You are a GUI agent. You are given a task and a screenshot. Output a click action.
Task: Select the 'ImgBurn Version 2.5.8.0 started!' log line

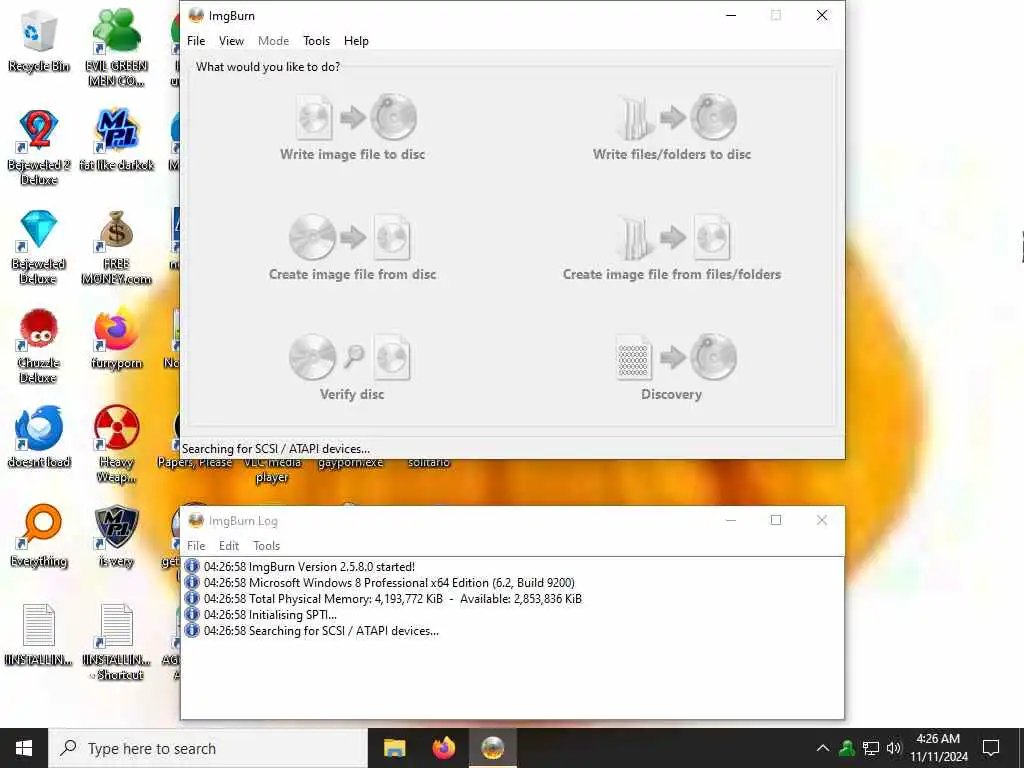tap(309, 567)
